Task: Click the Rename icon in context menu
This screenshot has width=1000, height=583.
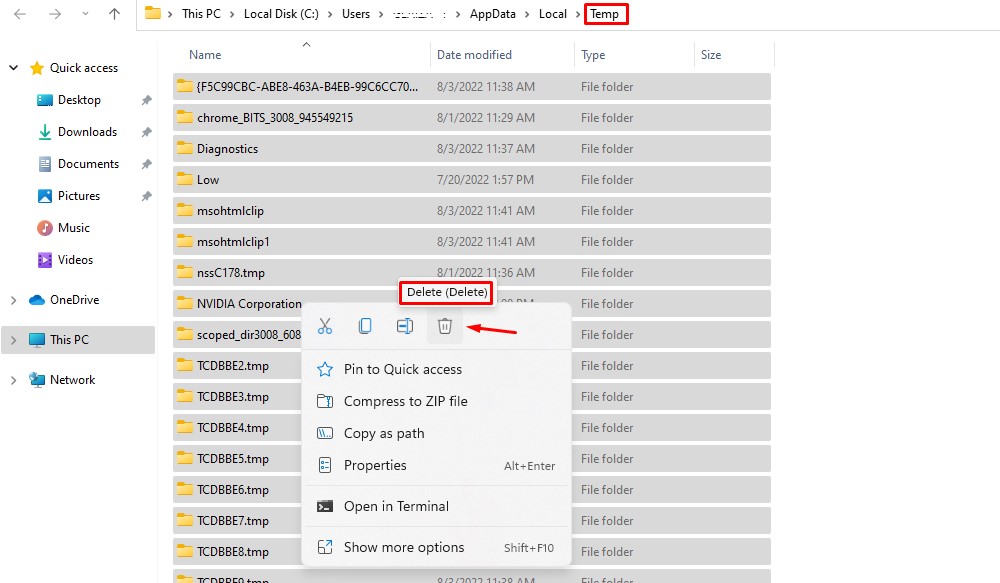Action: (x=405, y=326)
